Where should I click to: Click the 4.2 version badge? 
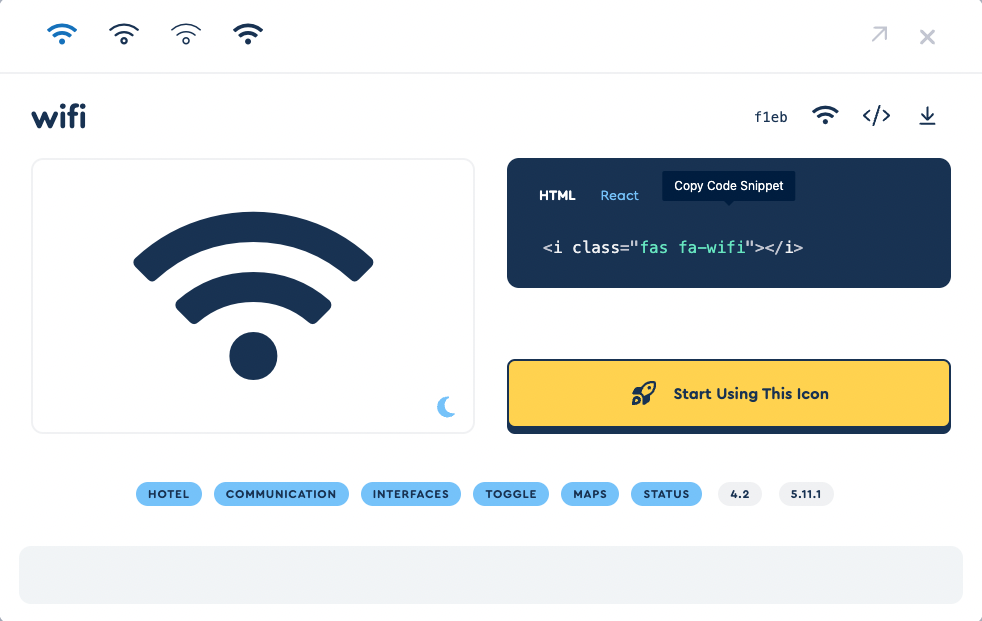pyautogui.click(x=740, y=494)
